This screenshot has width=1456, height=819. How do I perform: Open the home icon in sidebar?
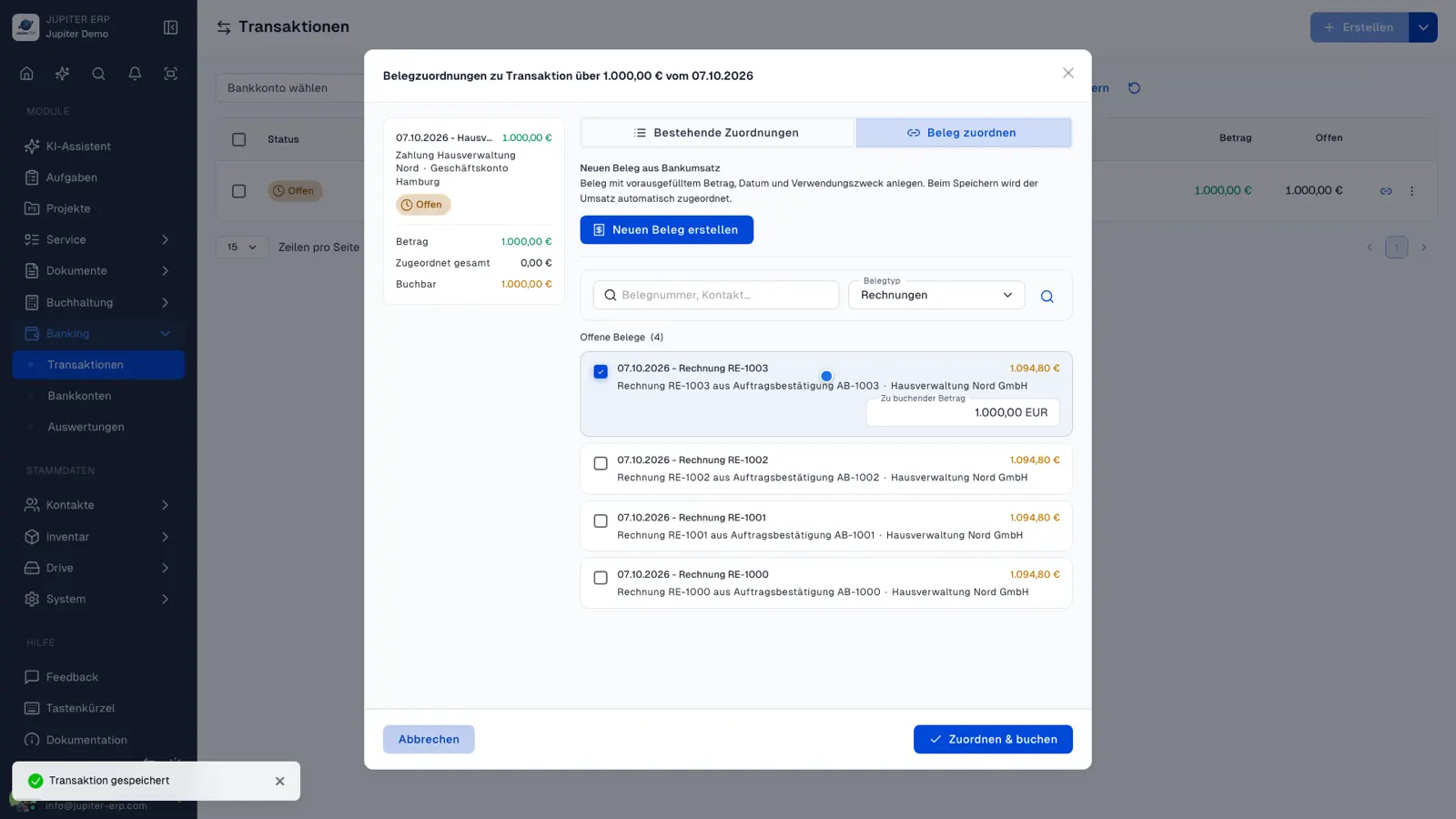pos(26,74)
